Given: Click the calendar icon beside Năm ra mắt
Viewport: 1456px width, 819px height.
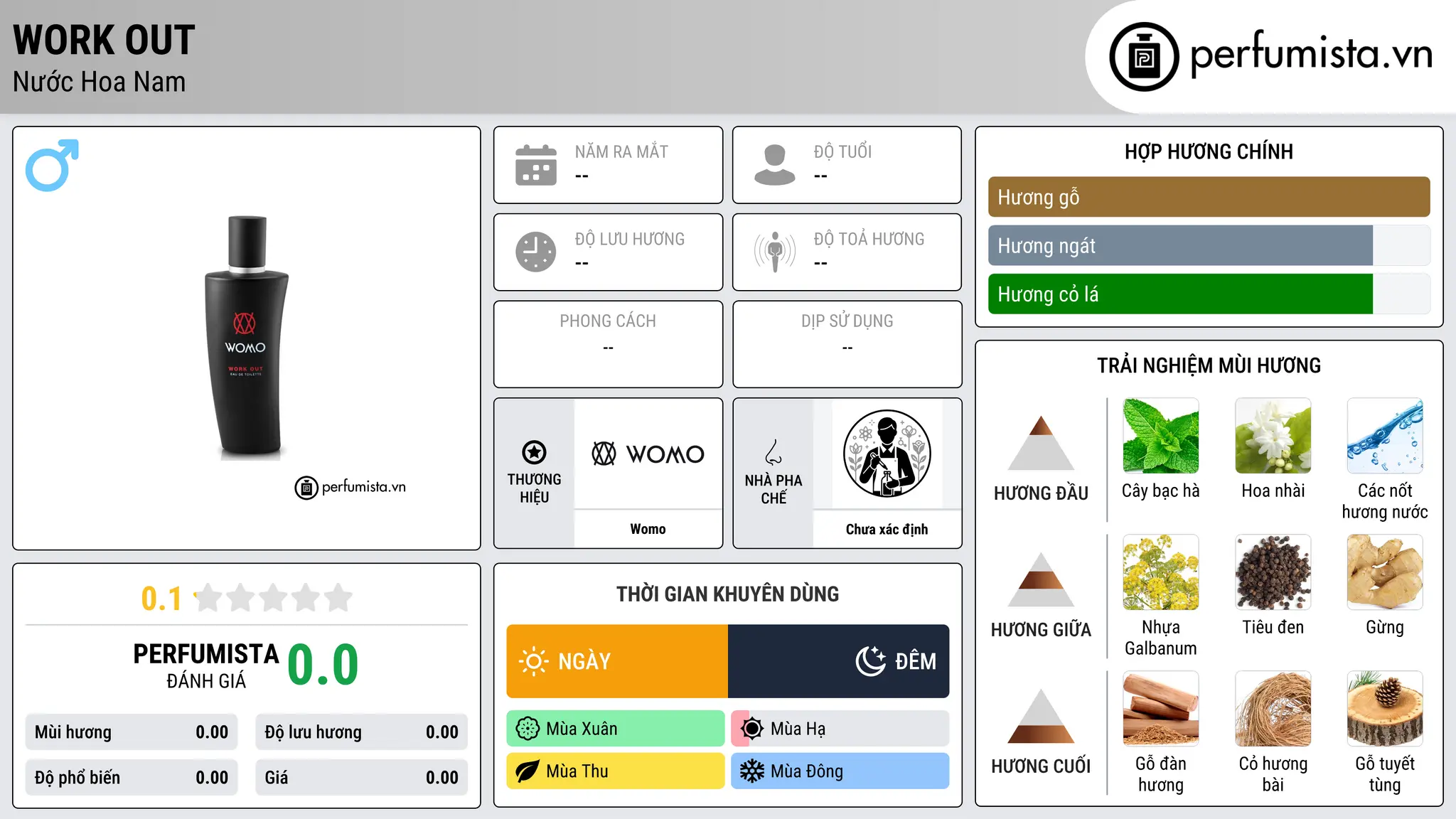Looking at the screenshot, I should click(536, 165).
